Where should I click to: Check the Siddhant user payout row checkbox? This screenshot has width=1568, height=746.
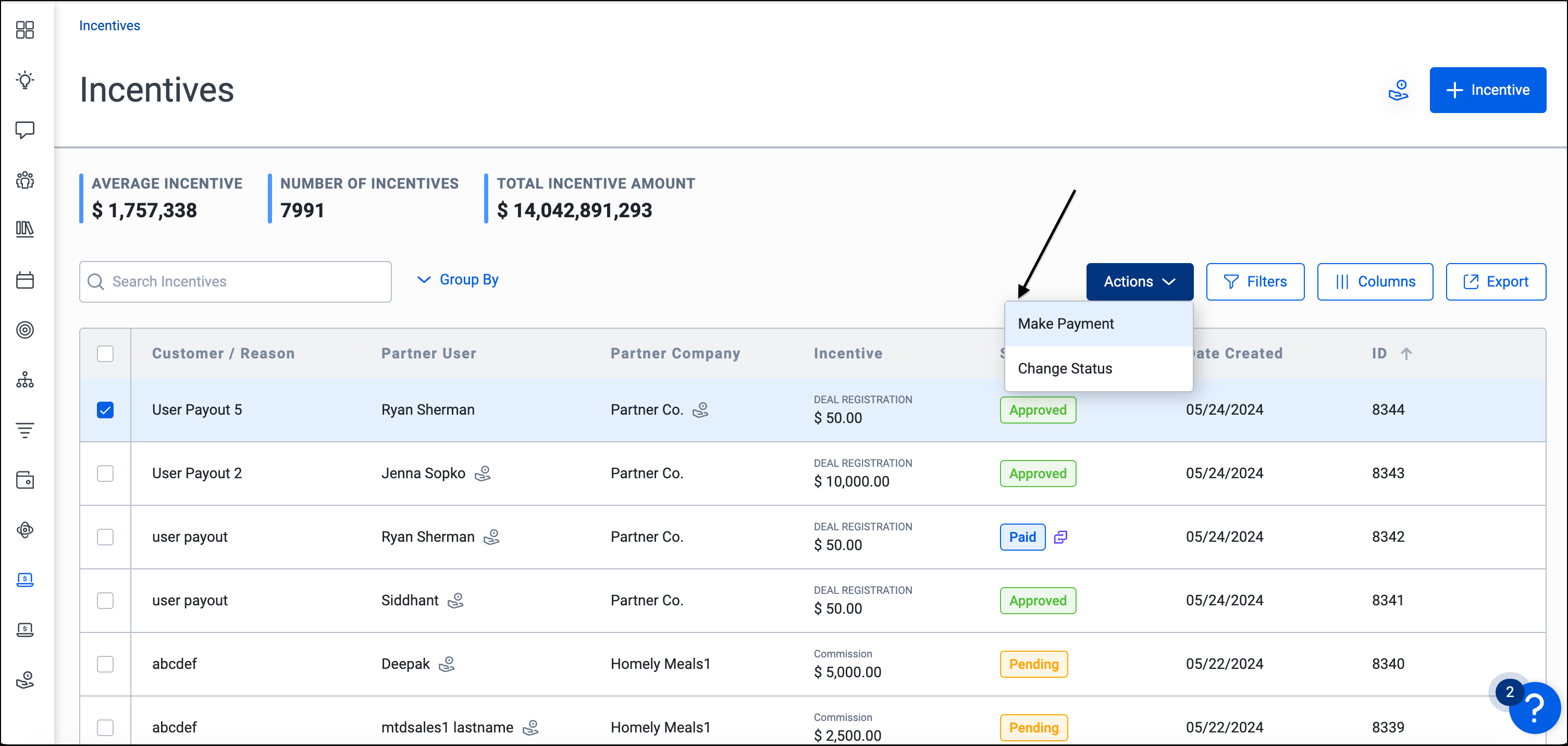tap(105, 601)
